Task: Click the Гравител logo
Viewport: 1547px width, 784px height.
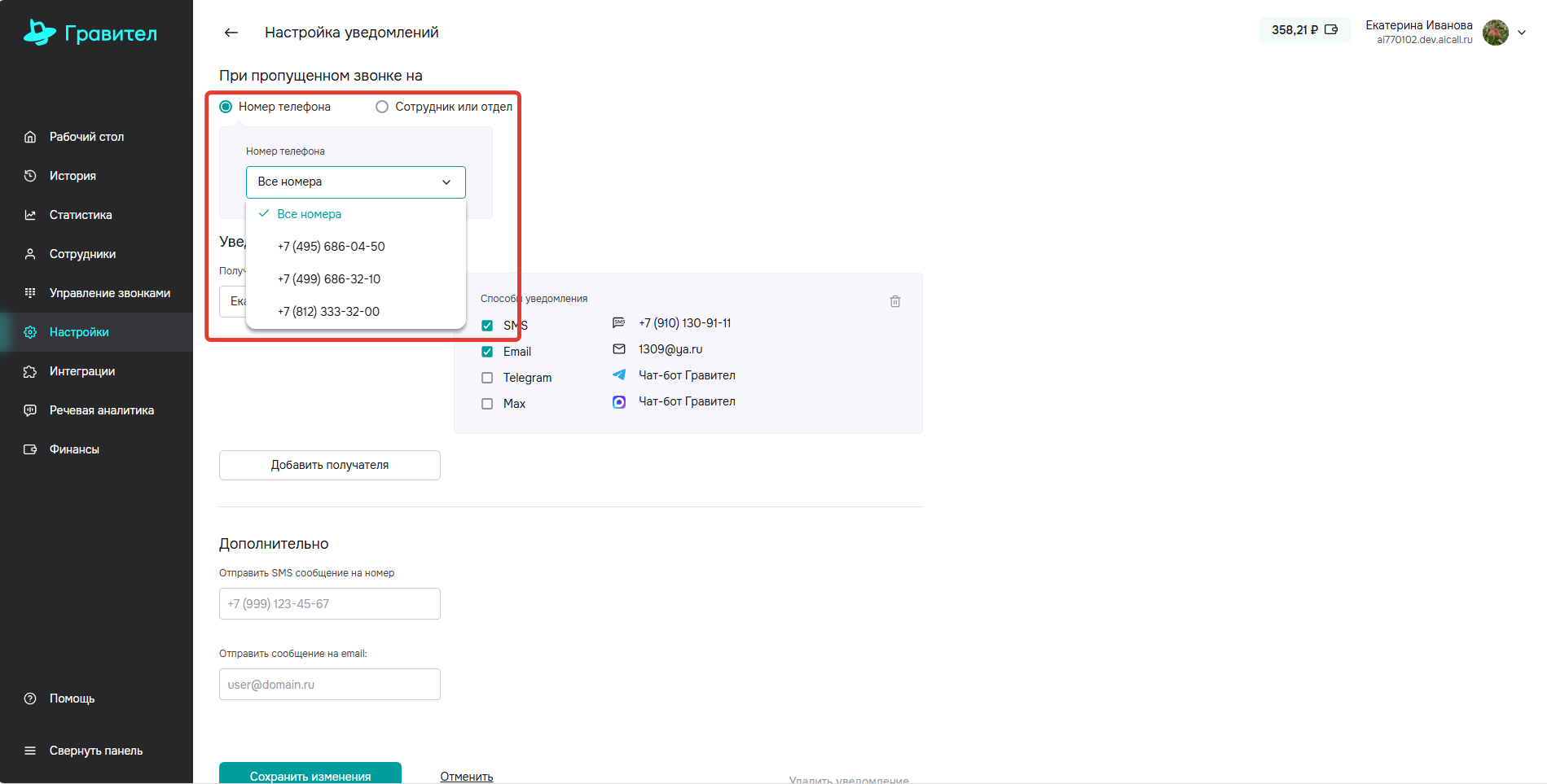Action: (x=90, y=33)
